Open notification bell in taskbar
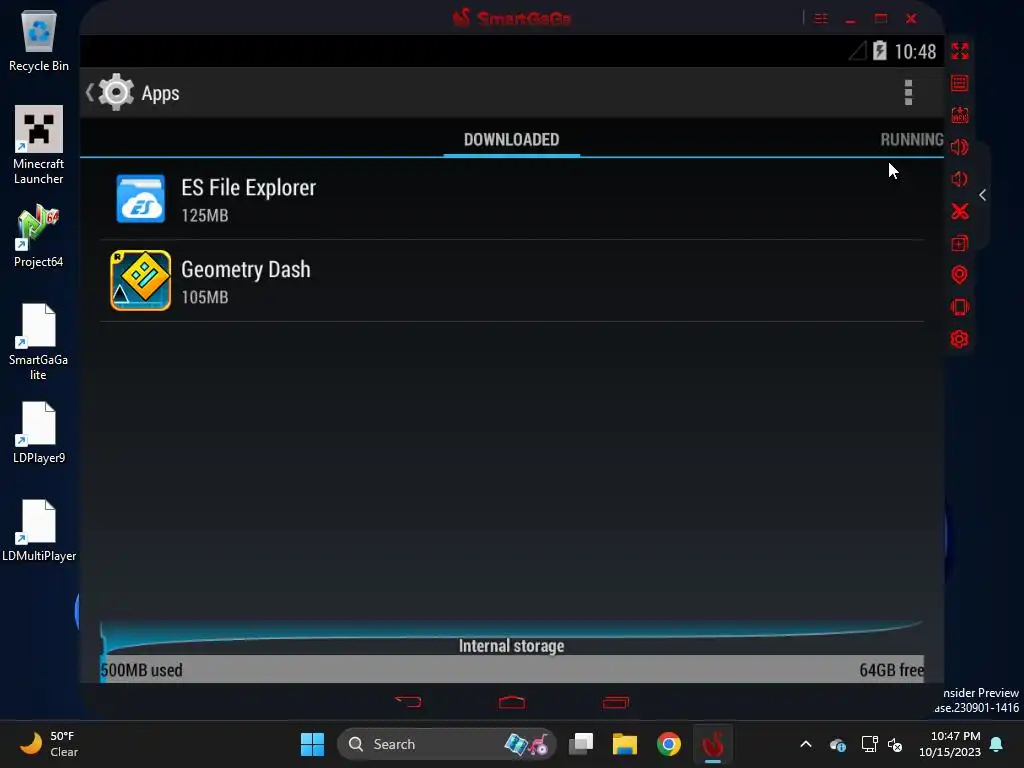The image size is (1024, 768). tap(996, 744)
